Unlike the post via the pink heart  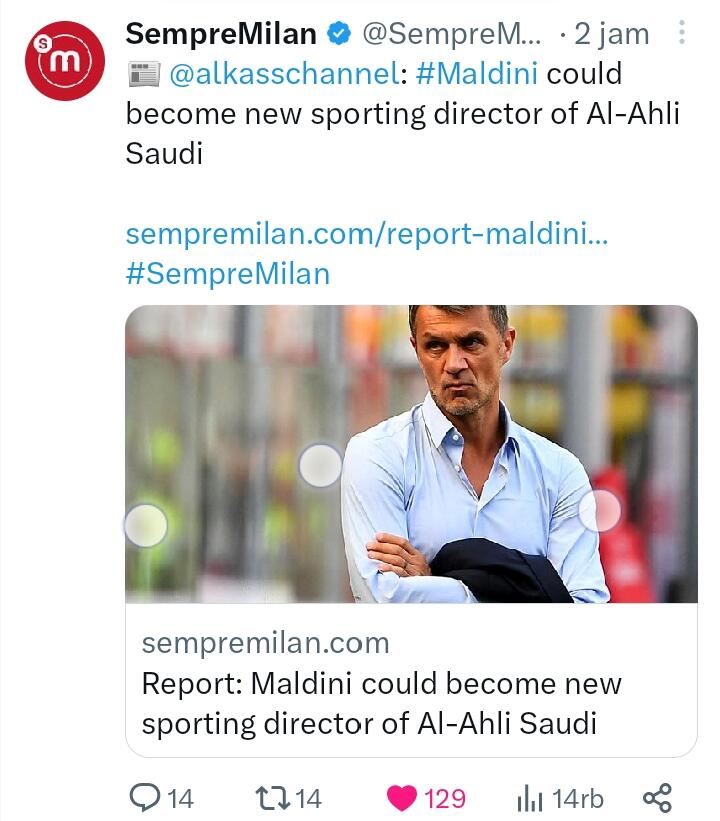[x=402, y=798]
